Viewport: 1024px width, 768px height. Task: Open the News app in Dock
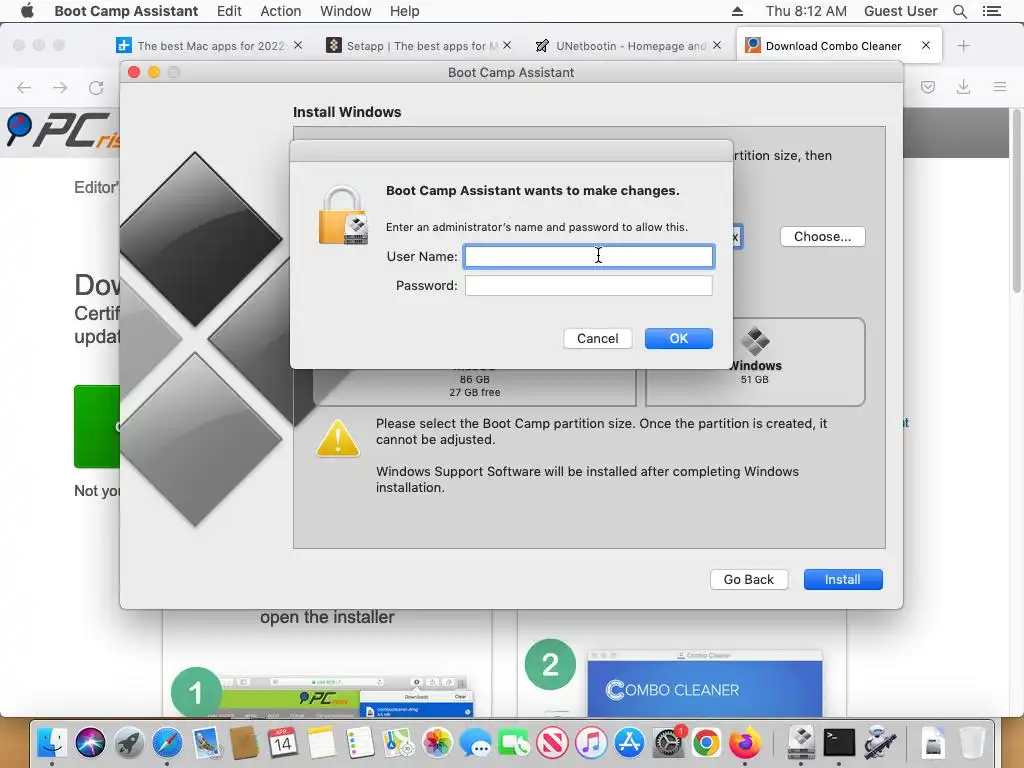coord(552,743)
